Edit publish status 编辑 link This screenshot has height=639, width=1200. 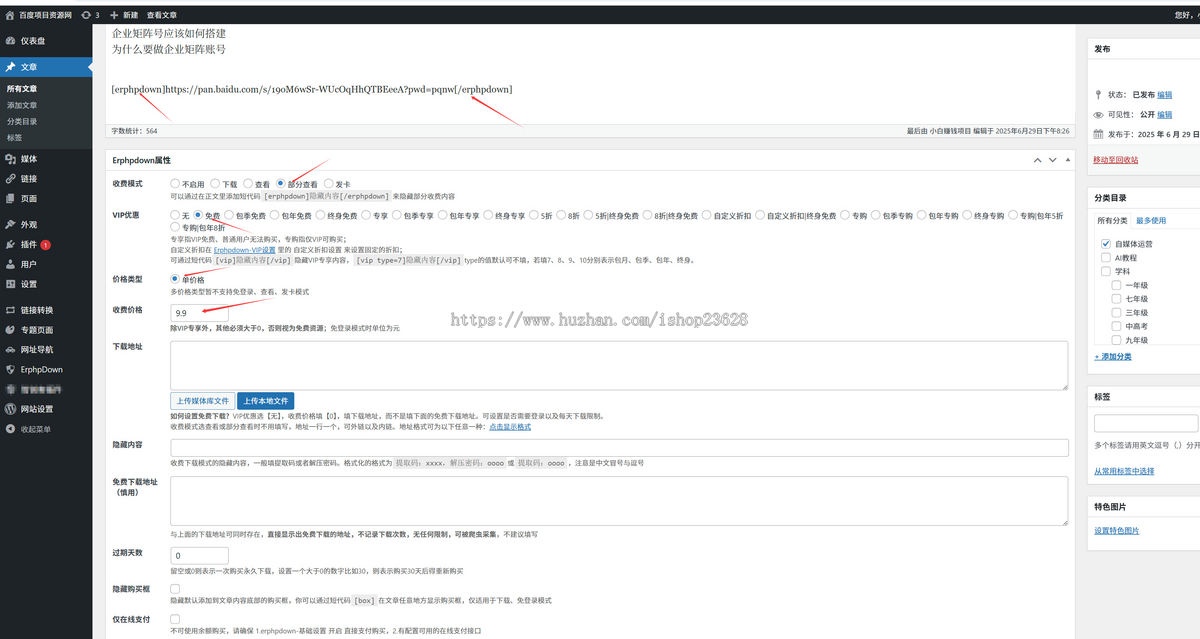[x=1165, y=95]
